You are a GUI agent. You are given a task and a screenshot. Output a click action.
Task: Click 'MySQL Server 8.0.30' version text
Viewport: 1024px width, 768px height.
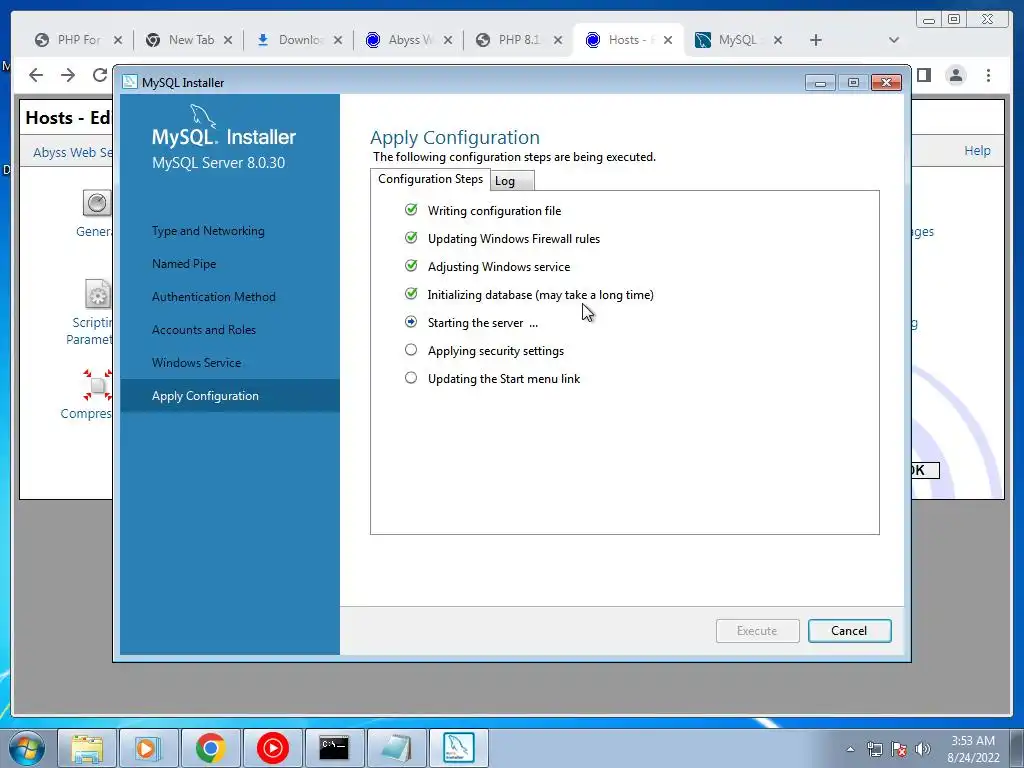[x=218, y=163]
